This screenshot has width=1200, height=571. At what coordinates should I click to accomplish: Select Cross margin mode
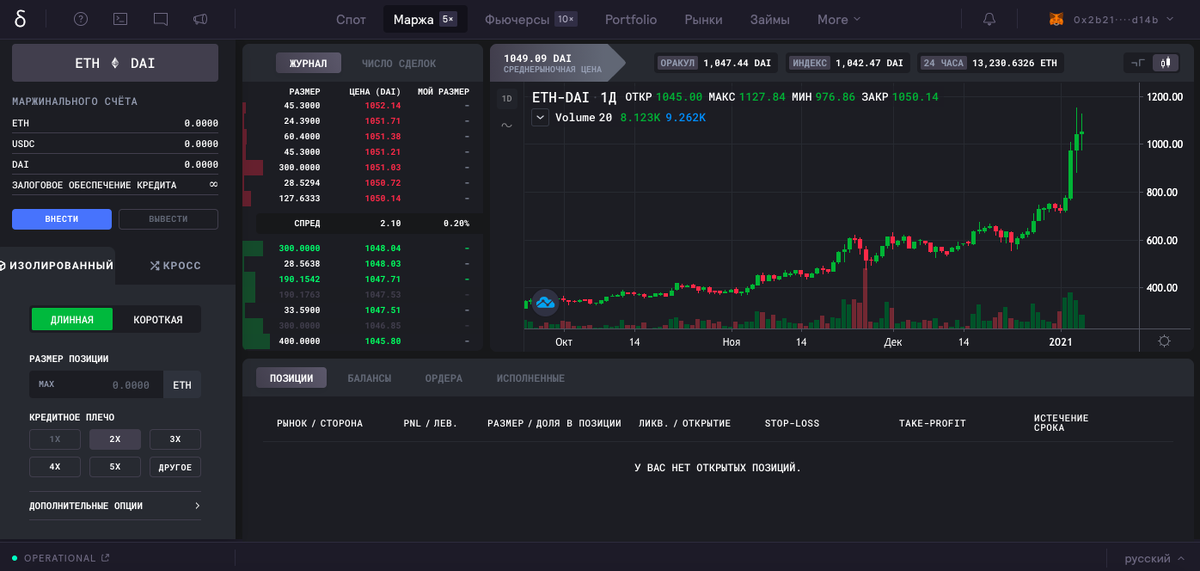click(x=176, y=265)
